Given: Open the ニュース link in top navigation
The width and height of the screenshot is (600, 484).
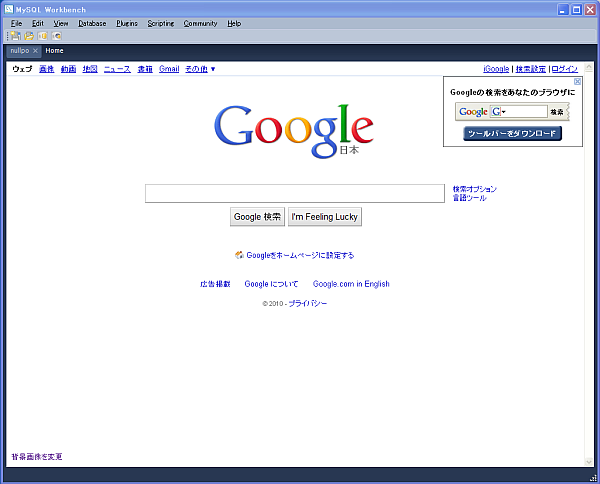Looking at the screenshot, I should tap(117, 69).
